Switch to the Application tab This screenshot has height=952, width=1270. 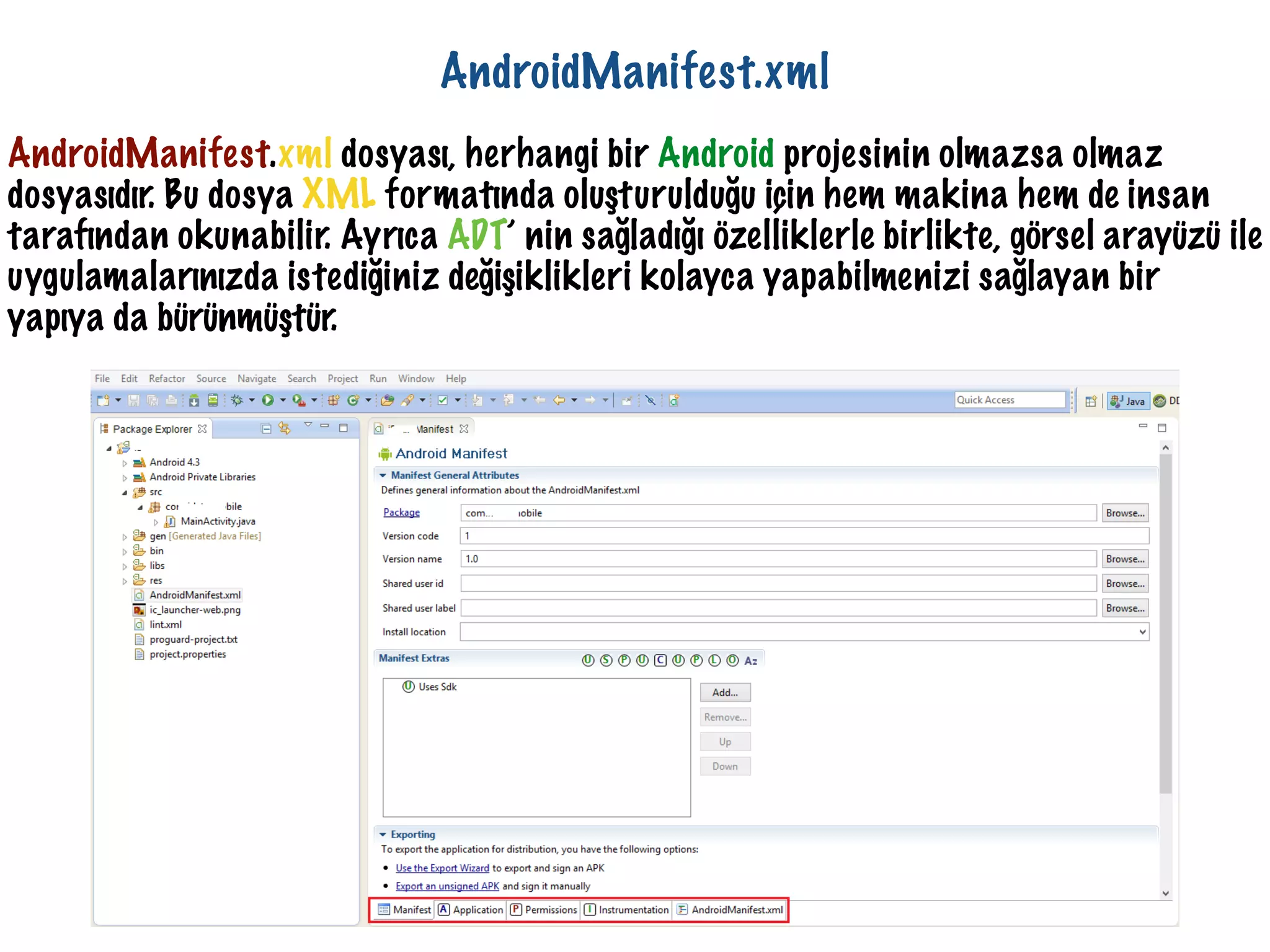tap(471, 910)
